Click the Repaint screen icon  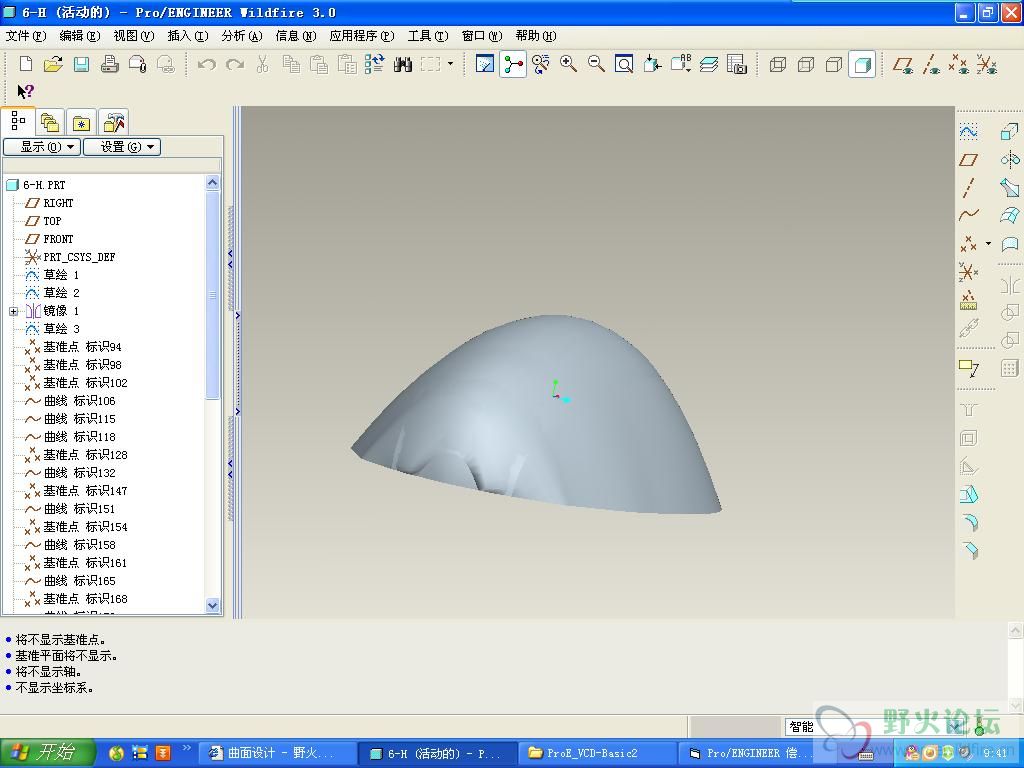485,64
